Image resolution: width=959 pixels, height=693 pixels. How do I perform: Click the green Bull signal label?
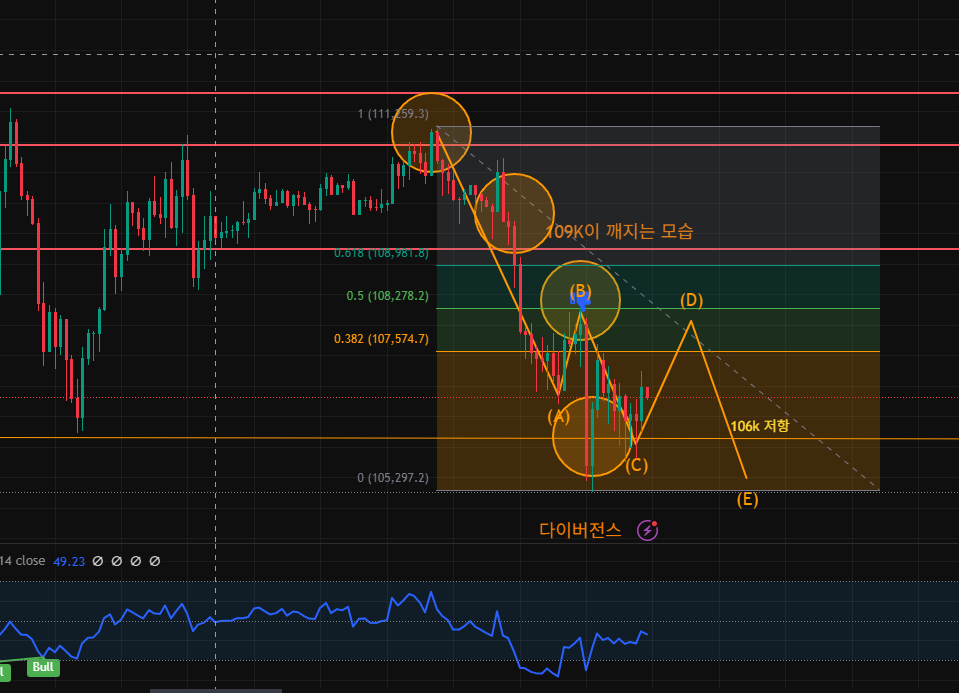point(42,667)
